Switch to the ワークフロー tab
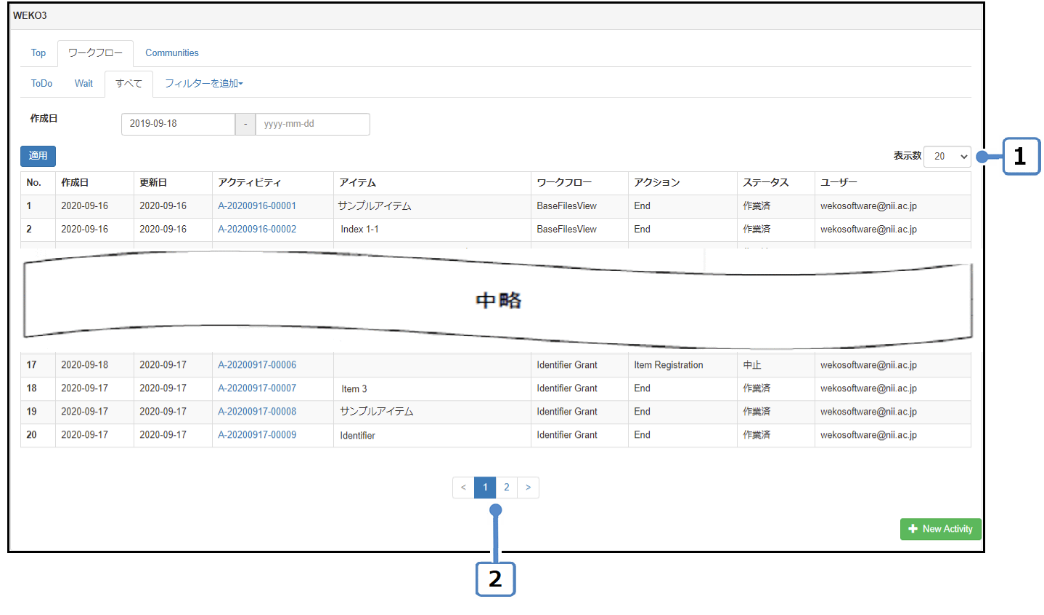 (95, 53)
